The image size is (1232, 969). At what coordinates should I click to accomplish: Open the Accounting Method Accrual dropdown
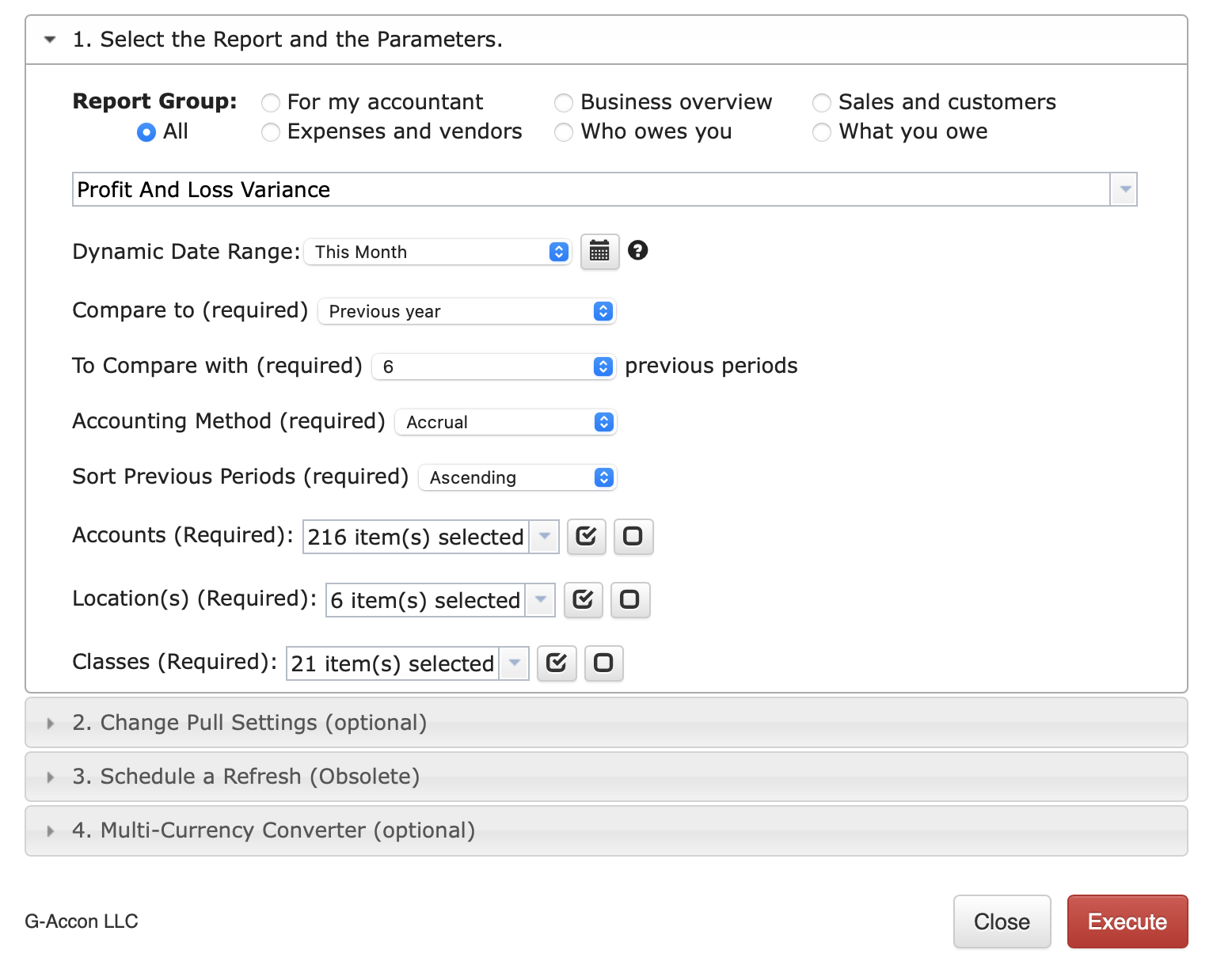[x=506, y=422]
